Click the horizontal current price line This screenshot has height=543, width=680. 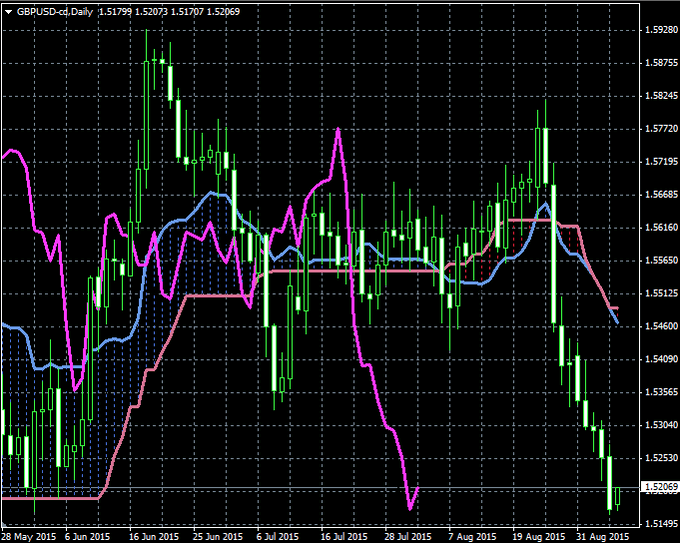(x=300, y=488)
